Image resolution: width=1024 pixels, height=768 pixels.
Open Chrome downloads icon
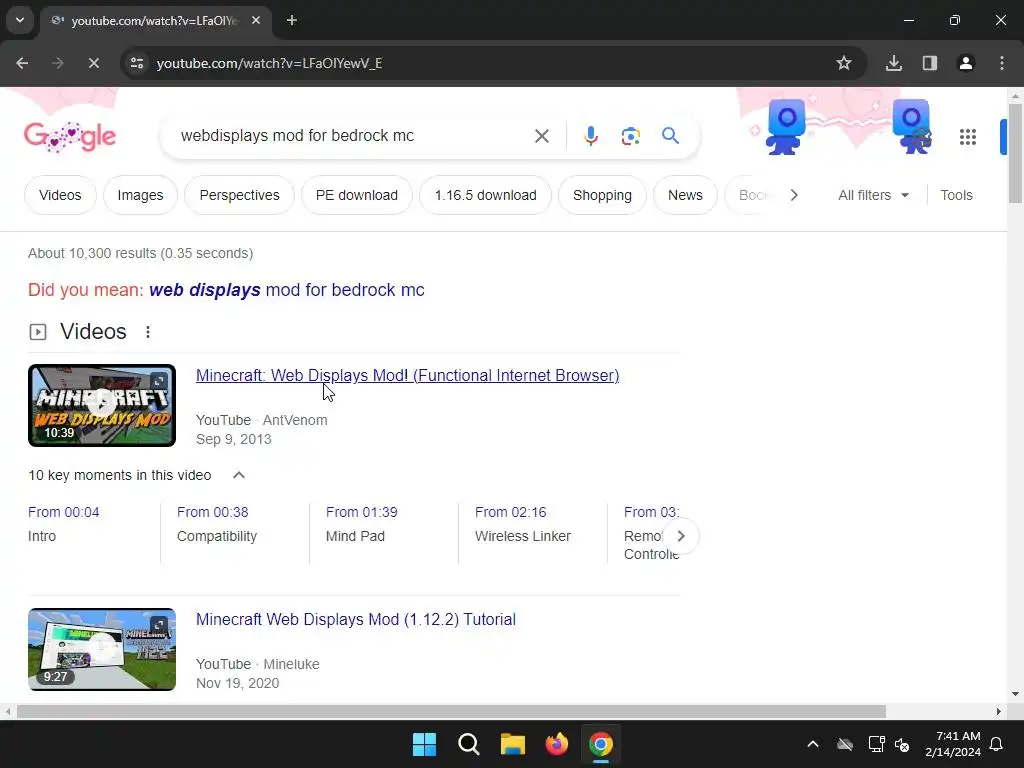[x=894, y=63]
